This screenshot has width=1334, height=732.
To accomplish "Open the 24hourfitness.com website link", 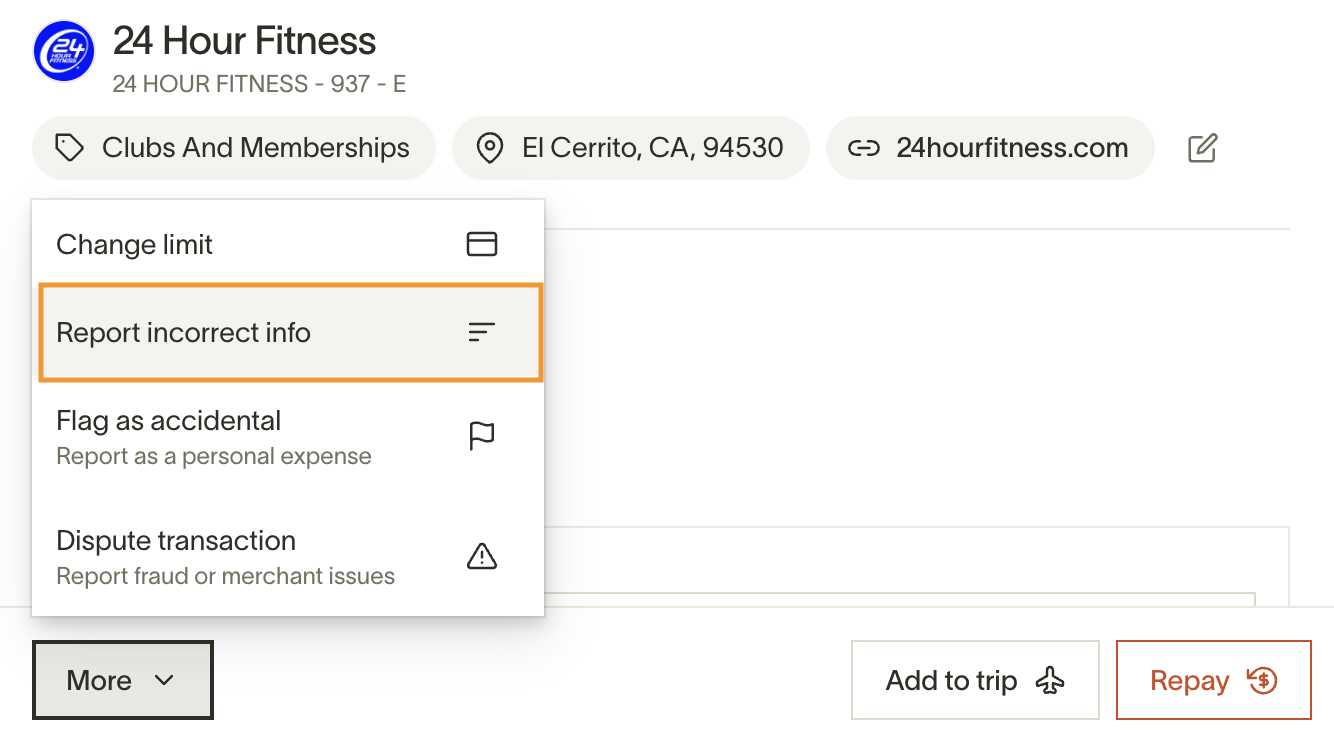I will click(1011, 149).
